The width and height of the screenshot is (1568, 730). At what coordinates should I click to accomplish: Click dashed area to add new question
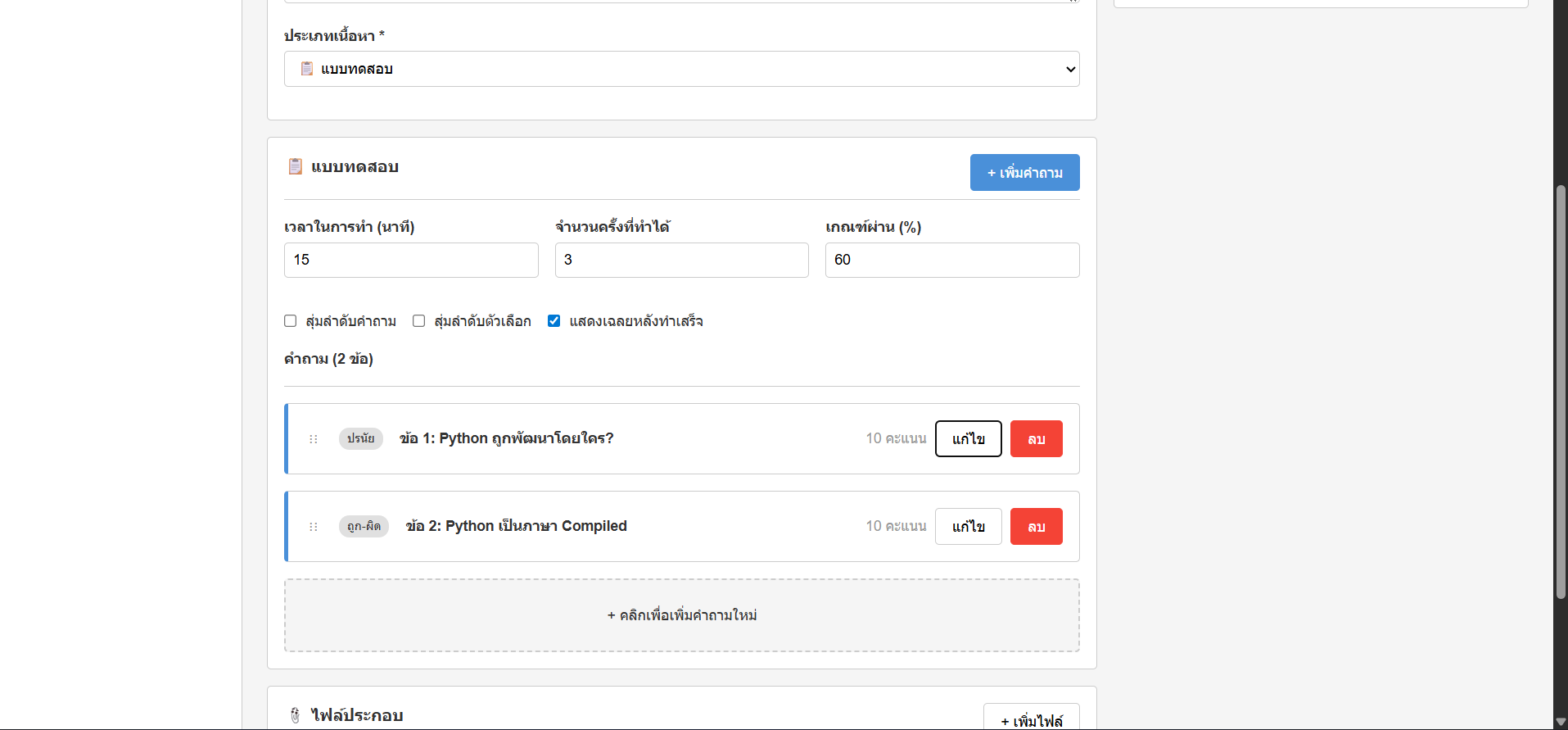tap(681, 615)
